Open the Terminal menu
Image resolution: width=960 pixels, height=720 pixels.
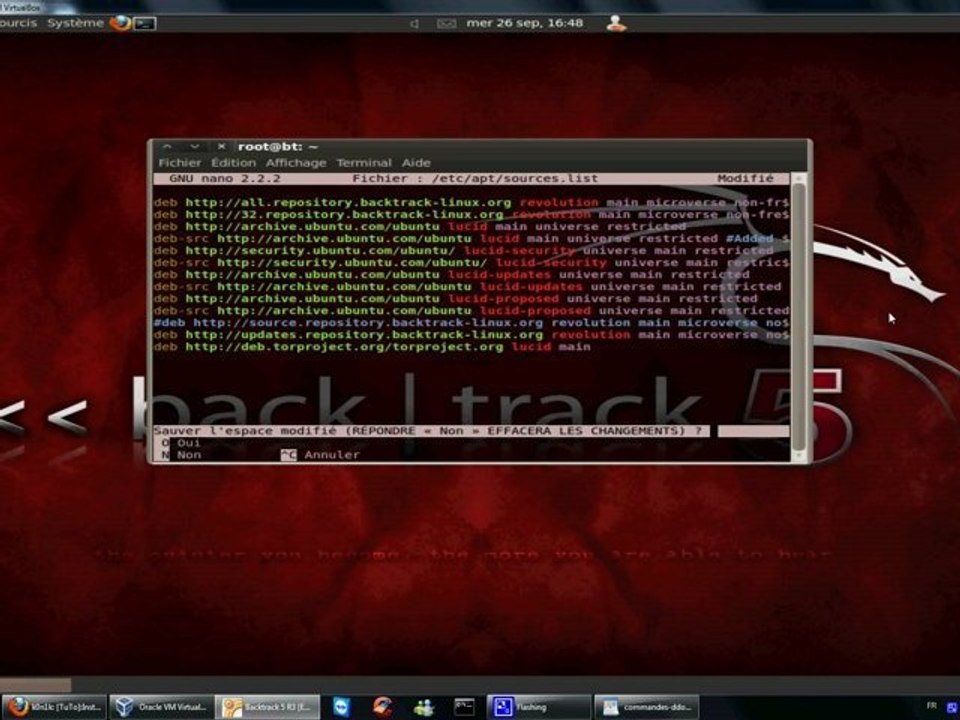[364, 163]
